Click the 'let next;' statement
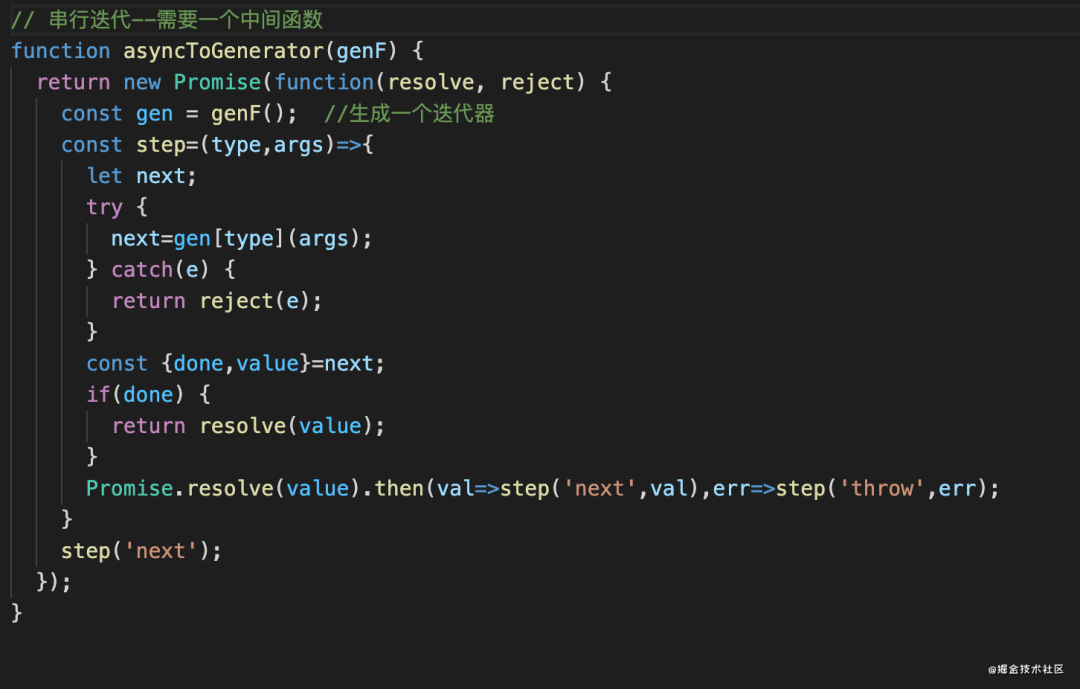 (x=141, y=176)
